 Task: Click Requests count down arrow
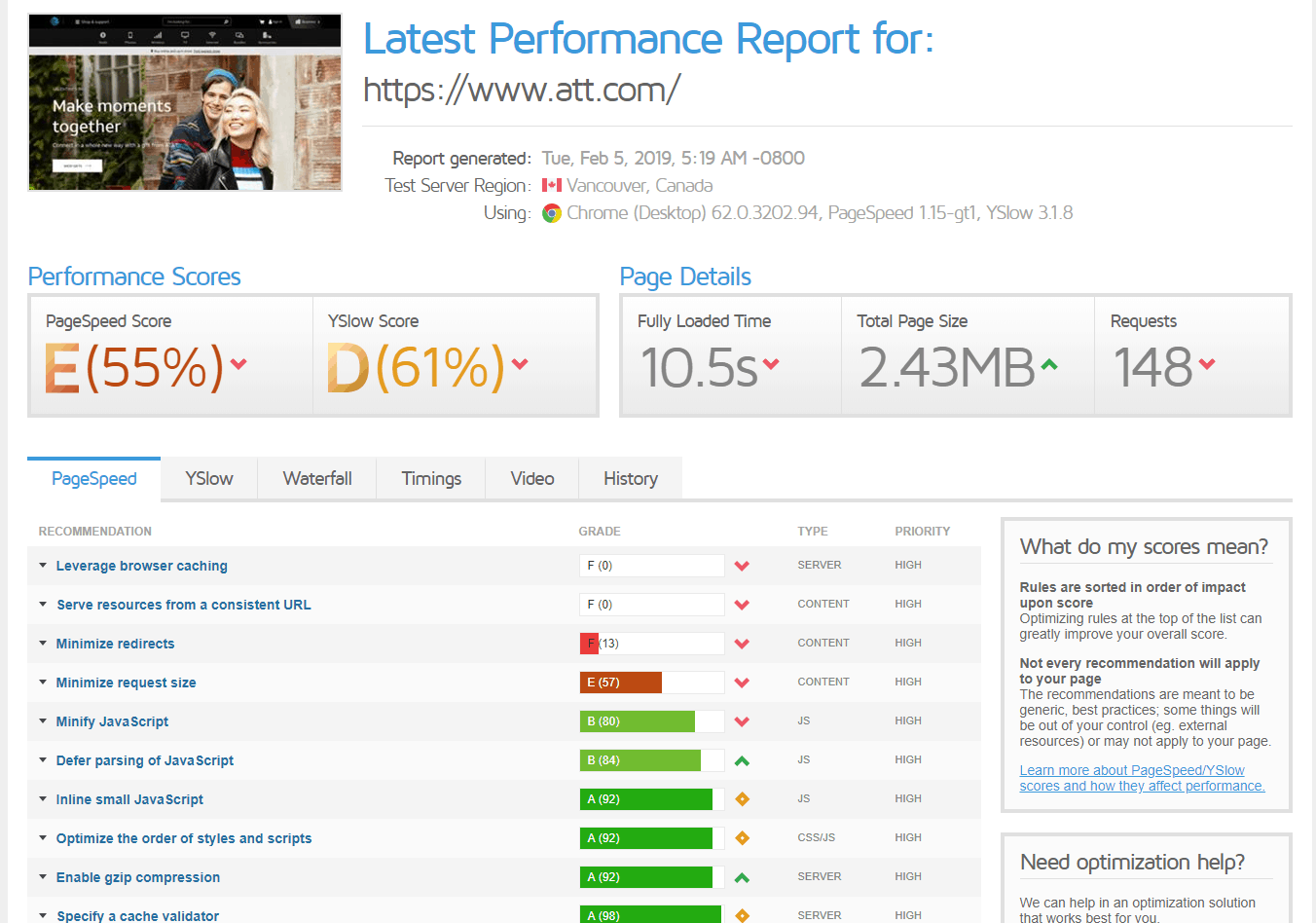coord(1207,364)
